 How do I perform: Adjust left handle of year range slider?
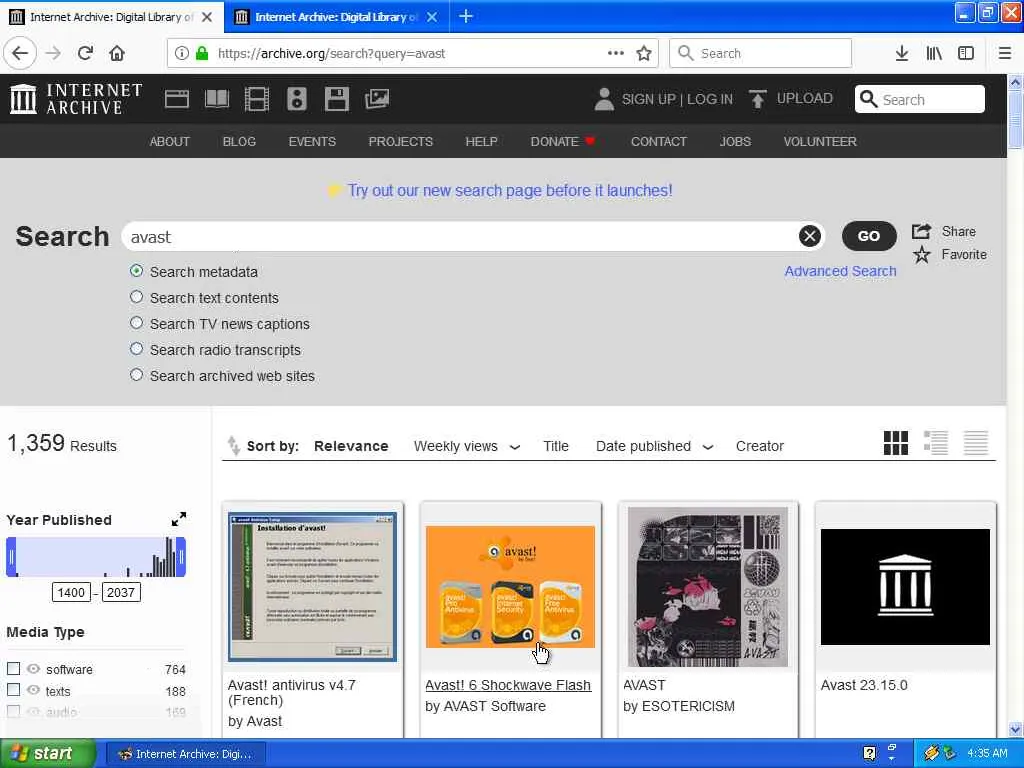(11, 556)
